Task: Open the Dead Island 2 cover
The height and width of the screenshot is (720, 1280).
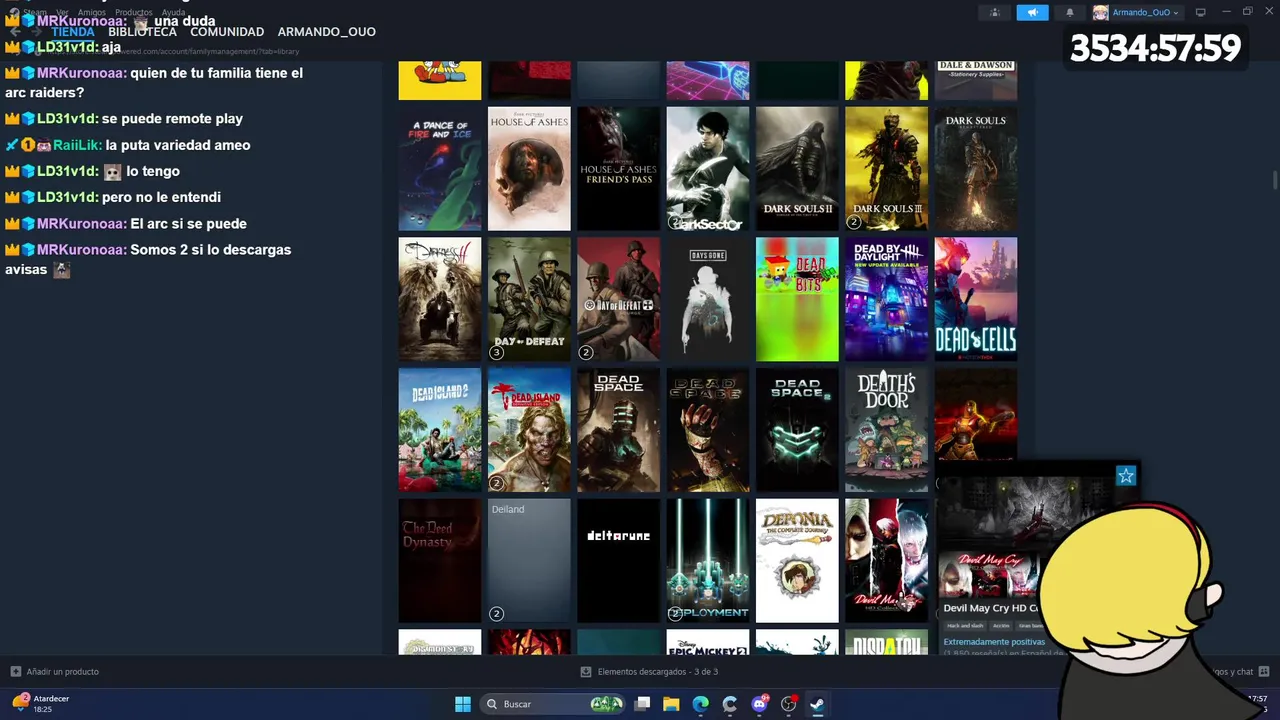Action: pyautogui.click(x=440, y=430)
